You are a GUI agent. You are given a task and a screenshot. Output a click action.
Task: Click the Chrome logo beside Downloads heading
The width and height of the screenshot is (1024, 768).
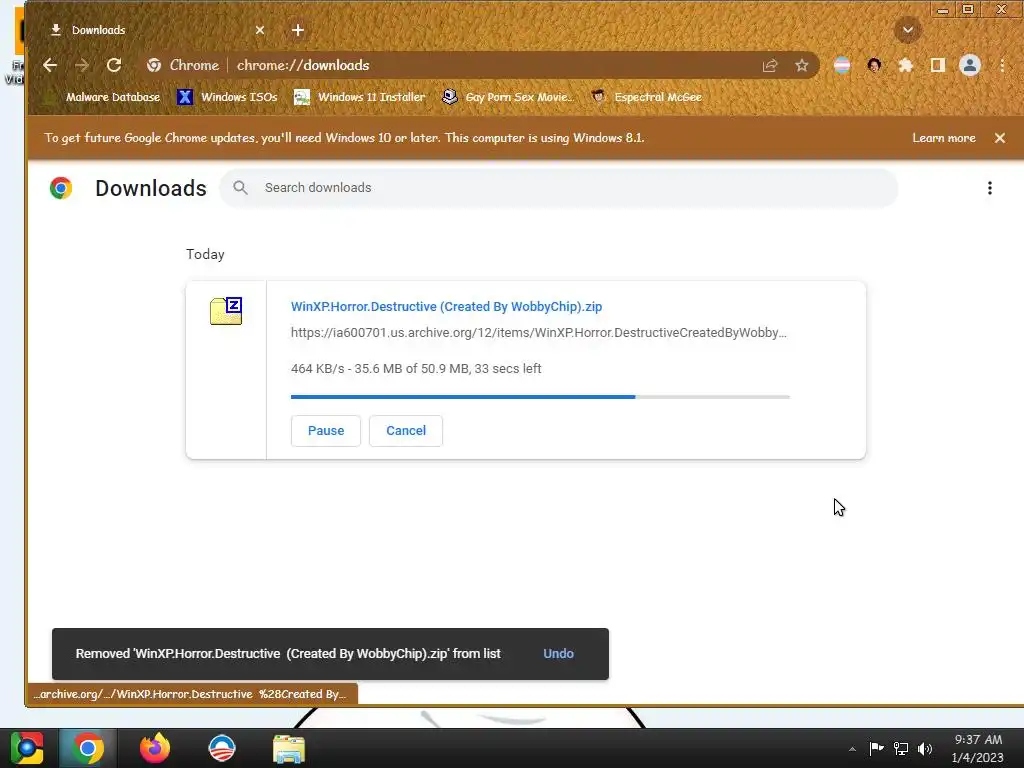61,188
